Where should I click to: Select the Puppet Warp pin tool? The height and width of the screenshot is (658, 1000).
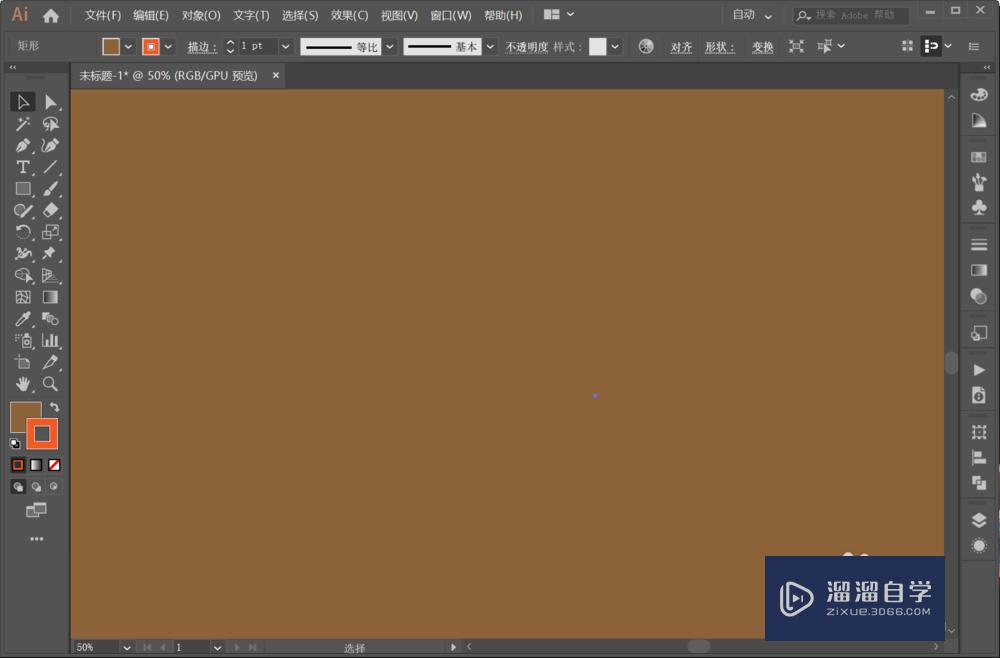[50, 254]
